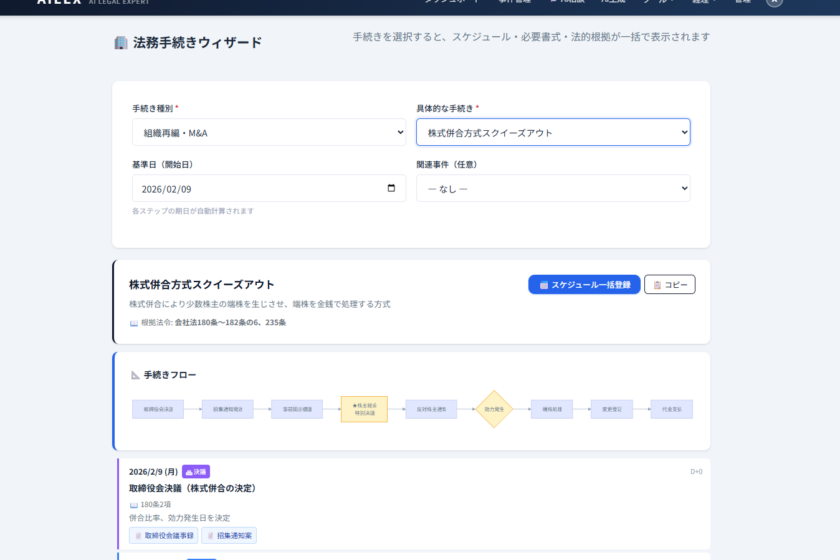Select the highlighted 株主総会特別決議 flow node

pos(364,409)
